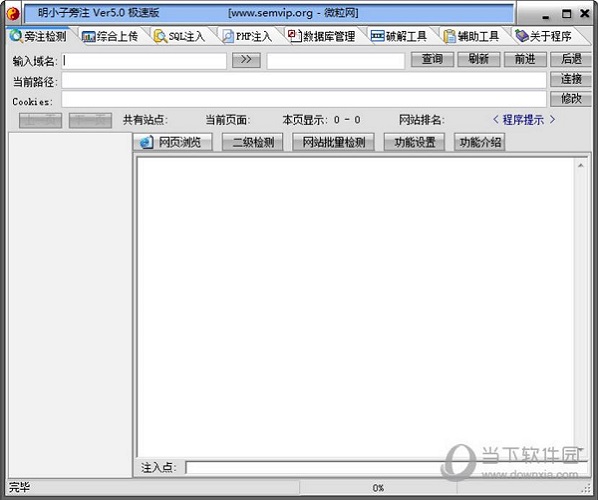Click the 数据库管理 tab icon

pos(294,36)
